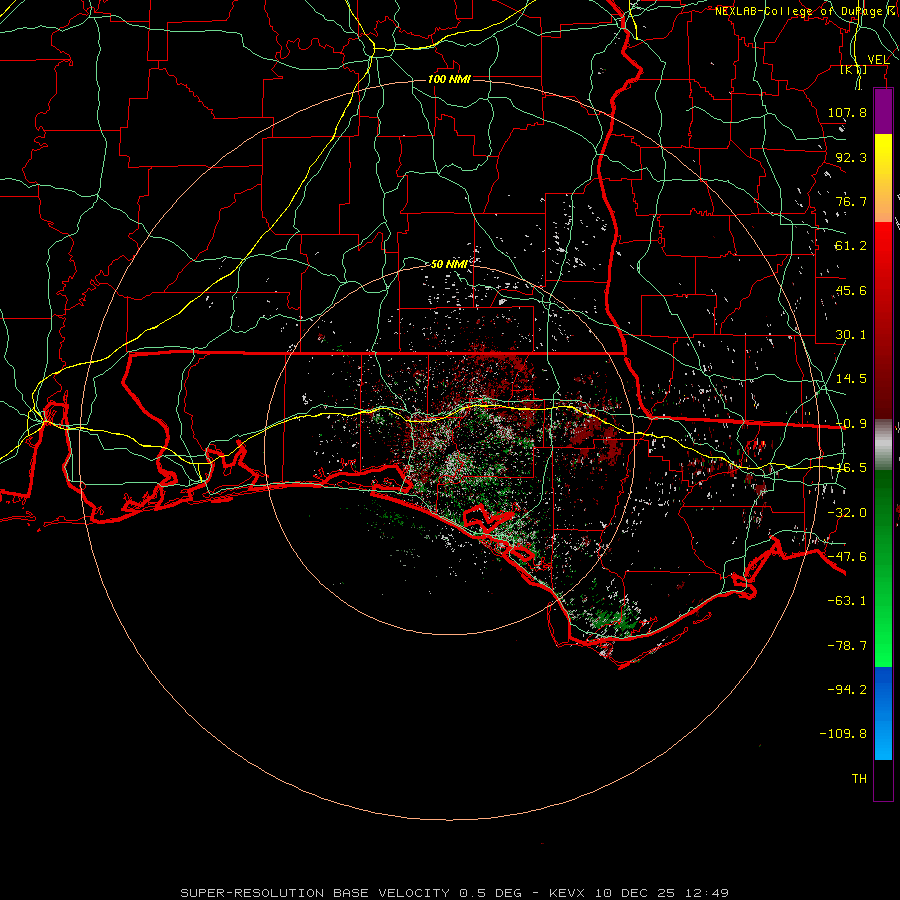Select the 14.5 scale value
This screenshot has height=900, width=900.
coord(851,379)
